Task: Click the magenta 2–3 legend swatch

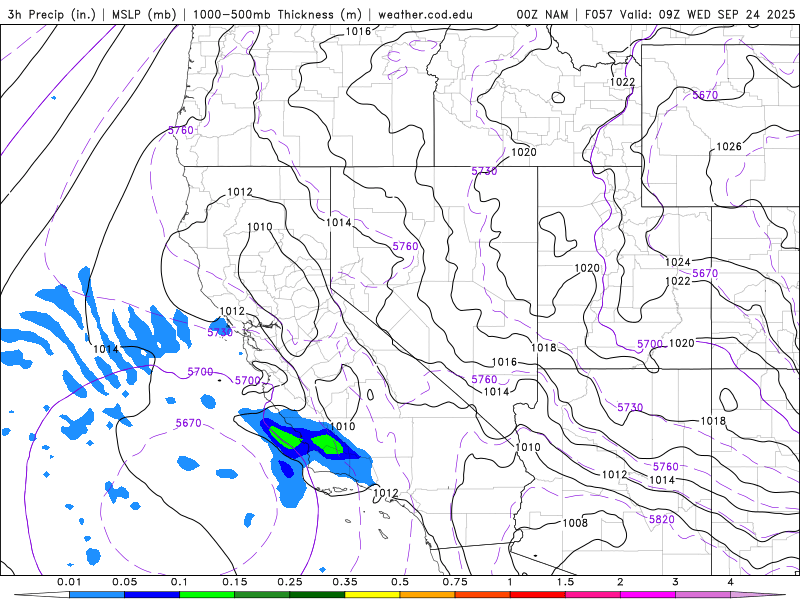Action: click(x=648, y=595)
